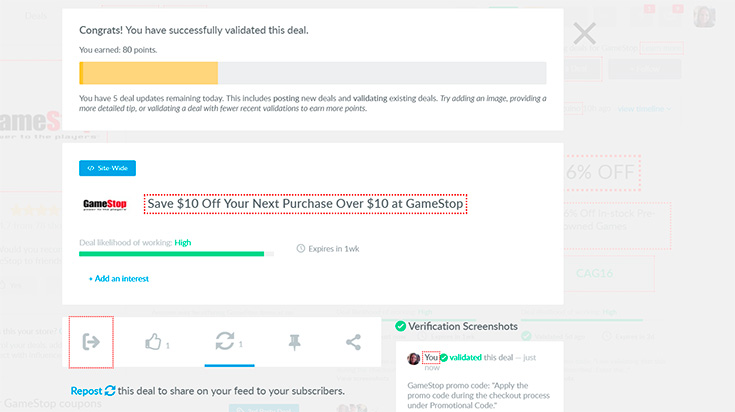Click the go-to-deal exit arrow icon
Image resolution: width=735 pixels, height=412 pixels.
tap(91, 342)
